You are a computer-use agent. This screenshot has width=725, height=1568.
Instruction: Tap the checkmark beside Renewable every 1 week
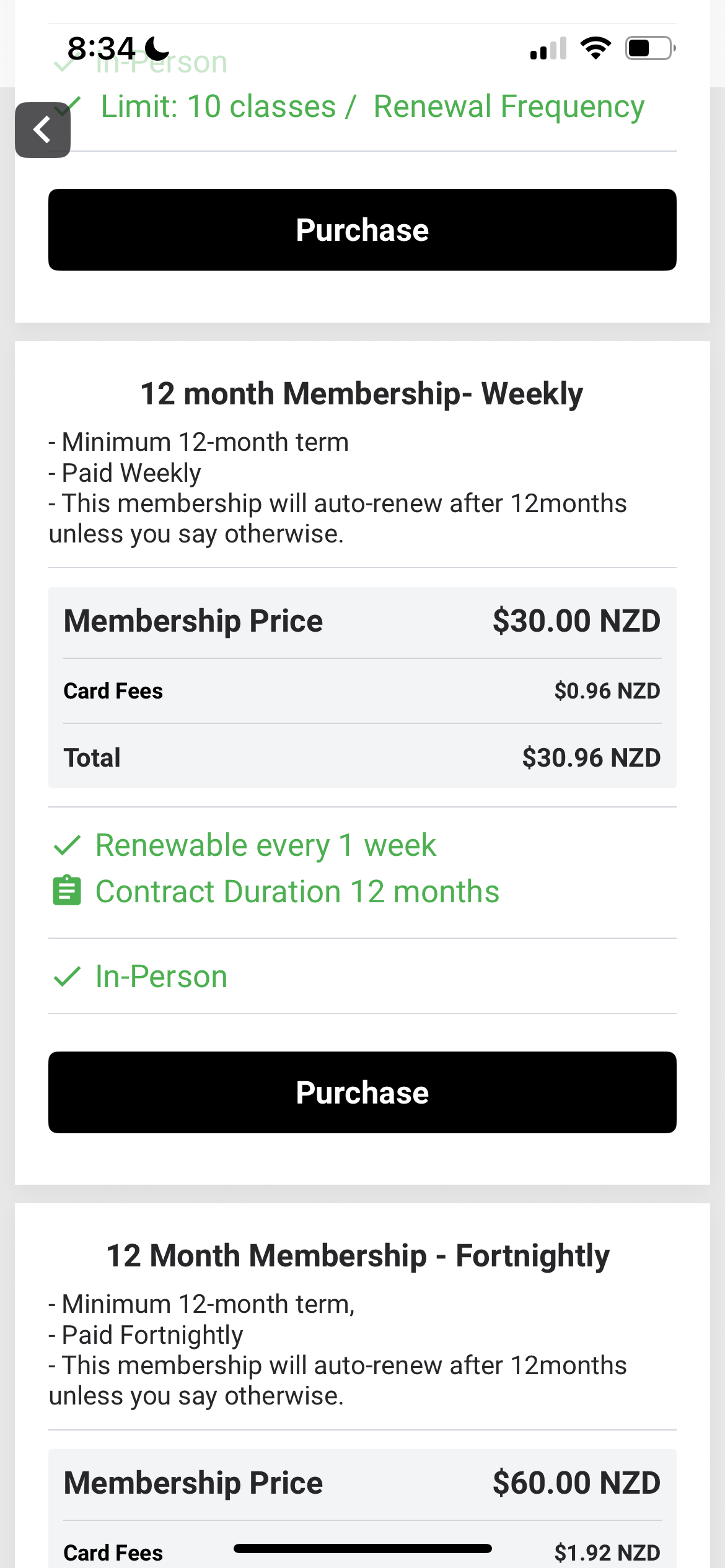pos(67,845)
